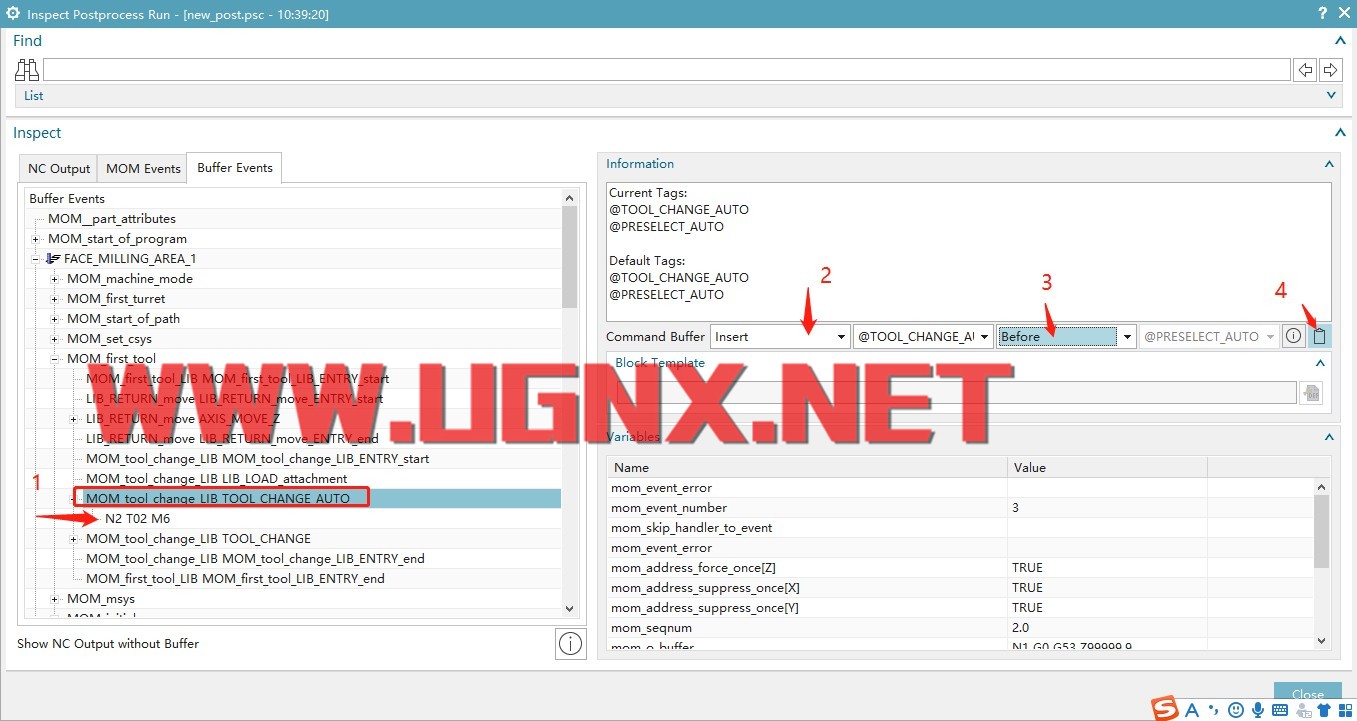This screenshot has height=721, width=1357.
Task: Click the binoculars Find icon
Action: tap(27, 70)
